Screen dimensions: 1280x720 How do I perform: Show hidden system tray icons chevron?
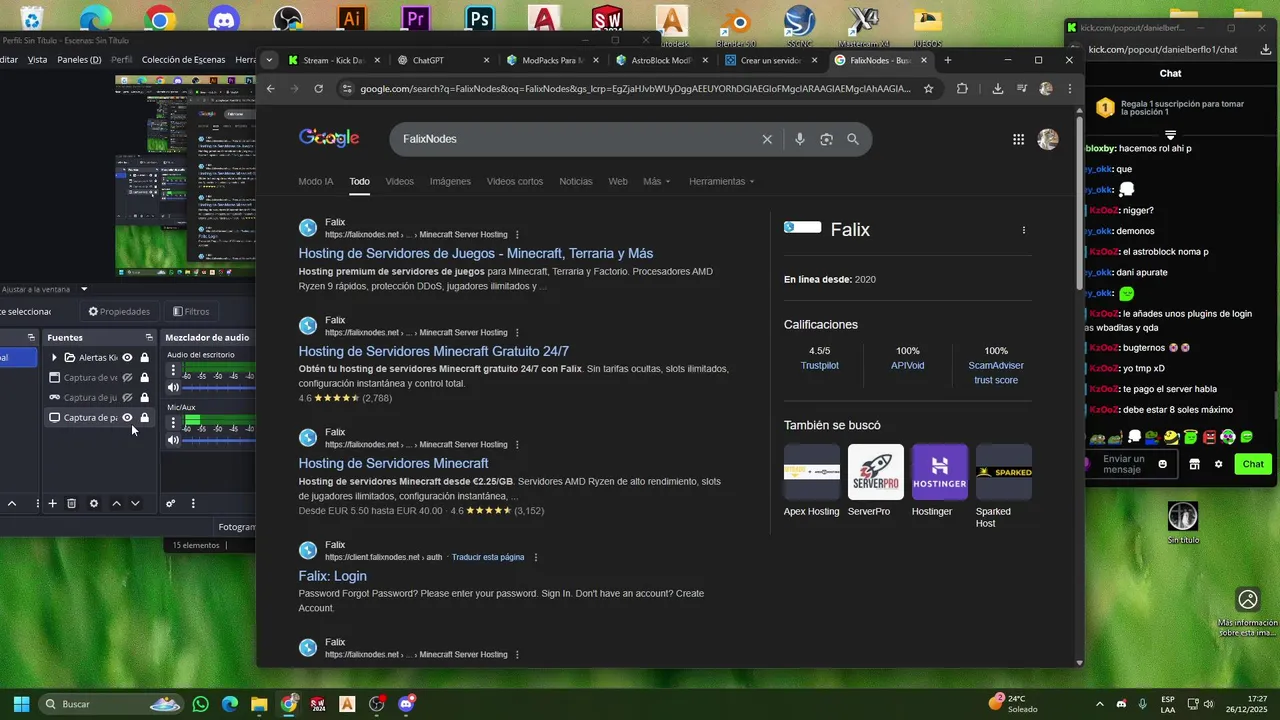1100,704
